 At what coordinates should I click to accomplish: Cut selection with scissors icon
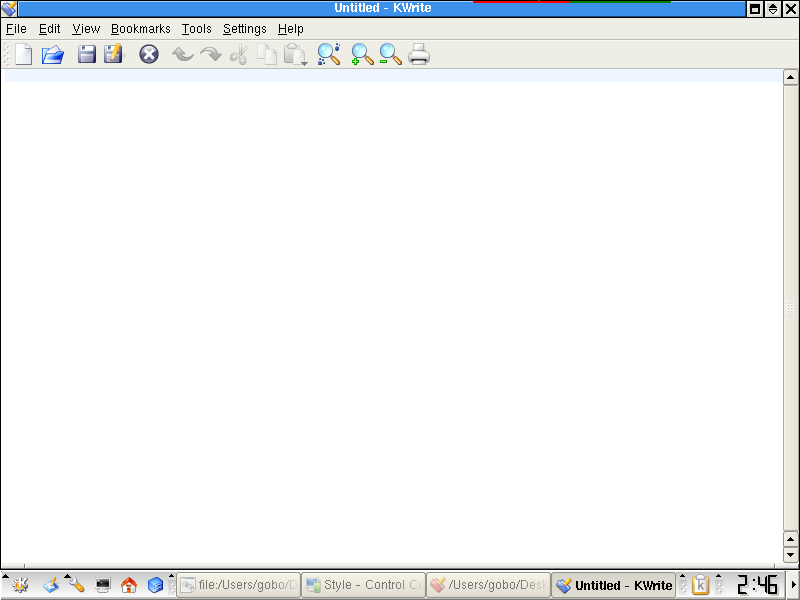[239, 54]
